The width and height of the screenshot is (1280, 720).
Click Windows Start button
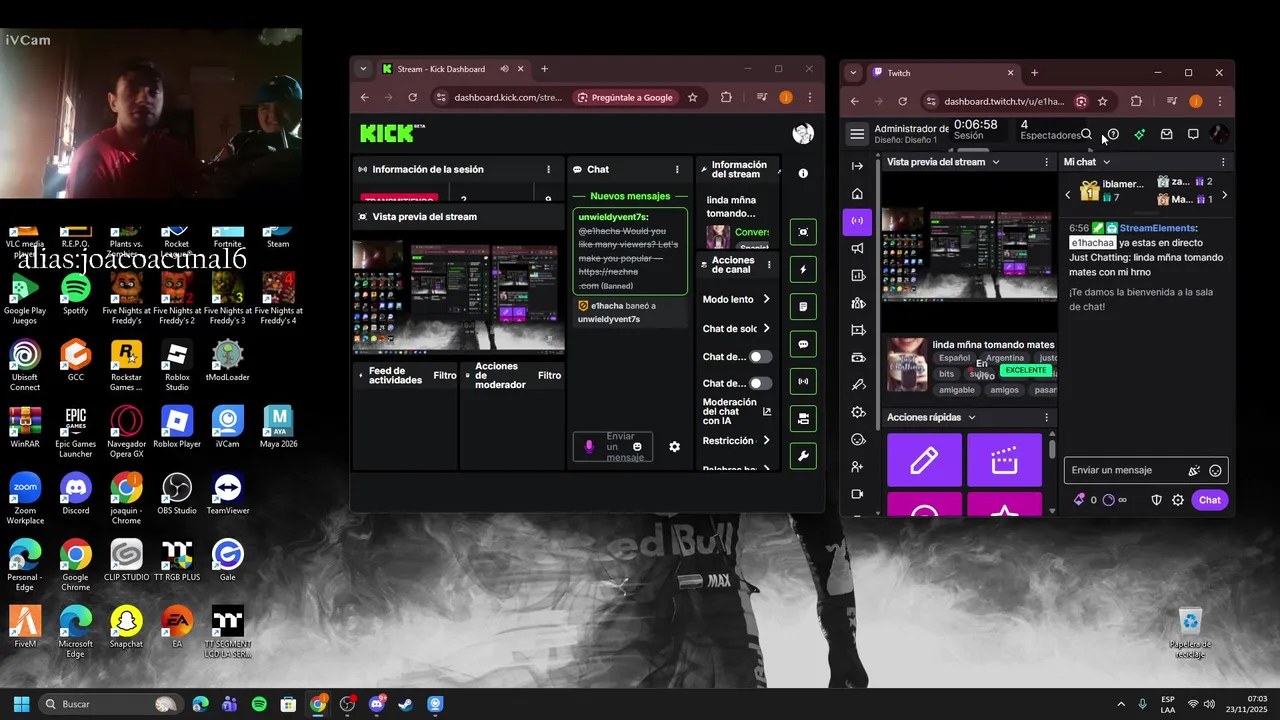(21, 704)
